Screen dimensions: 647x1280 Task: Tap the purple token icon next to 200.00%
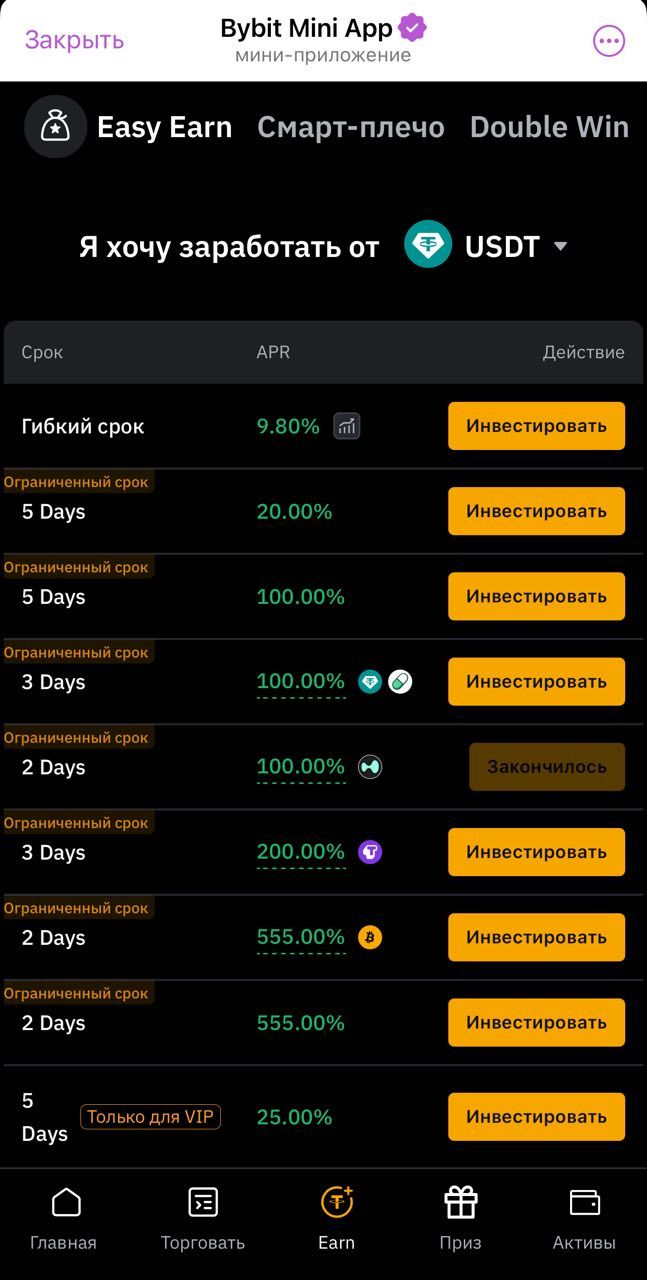(x=370, y=851)
